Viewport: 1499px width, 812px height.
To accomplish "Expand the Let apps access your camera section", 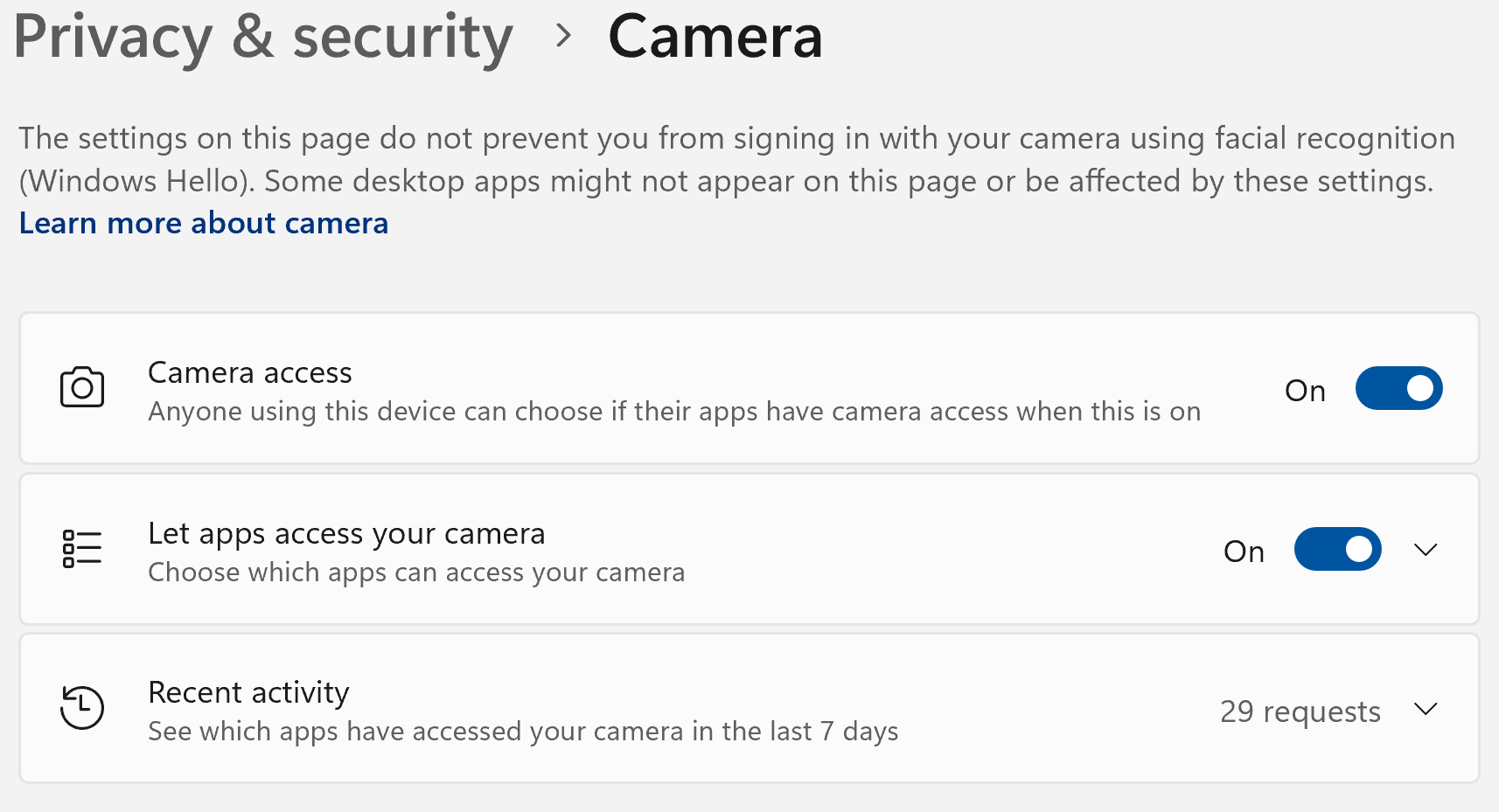I will [1426, 549].
